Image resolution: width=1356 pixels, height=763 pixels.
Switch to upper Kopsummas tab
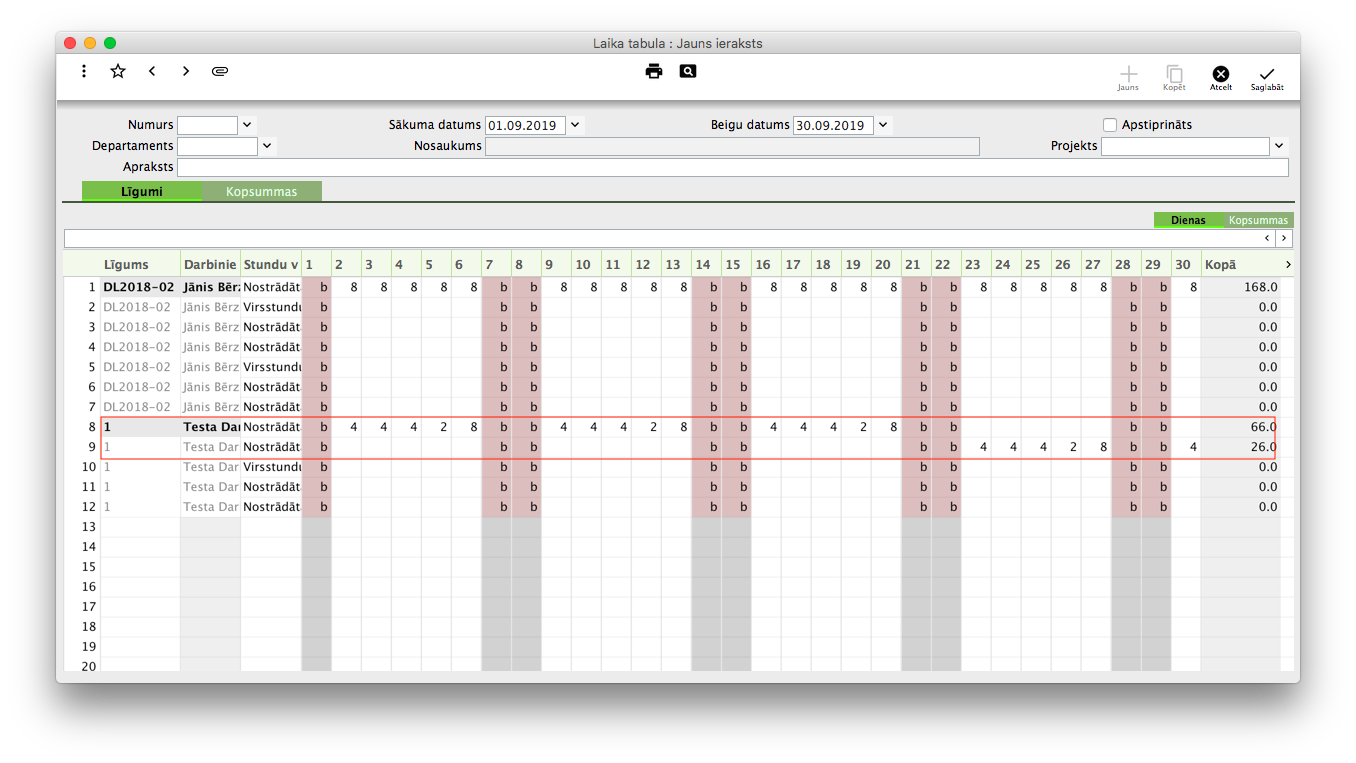click(x=261, y=191)
